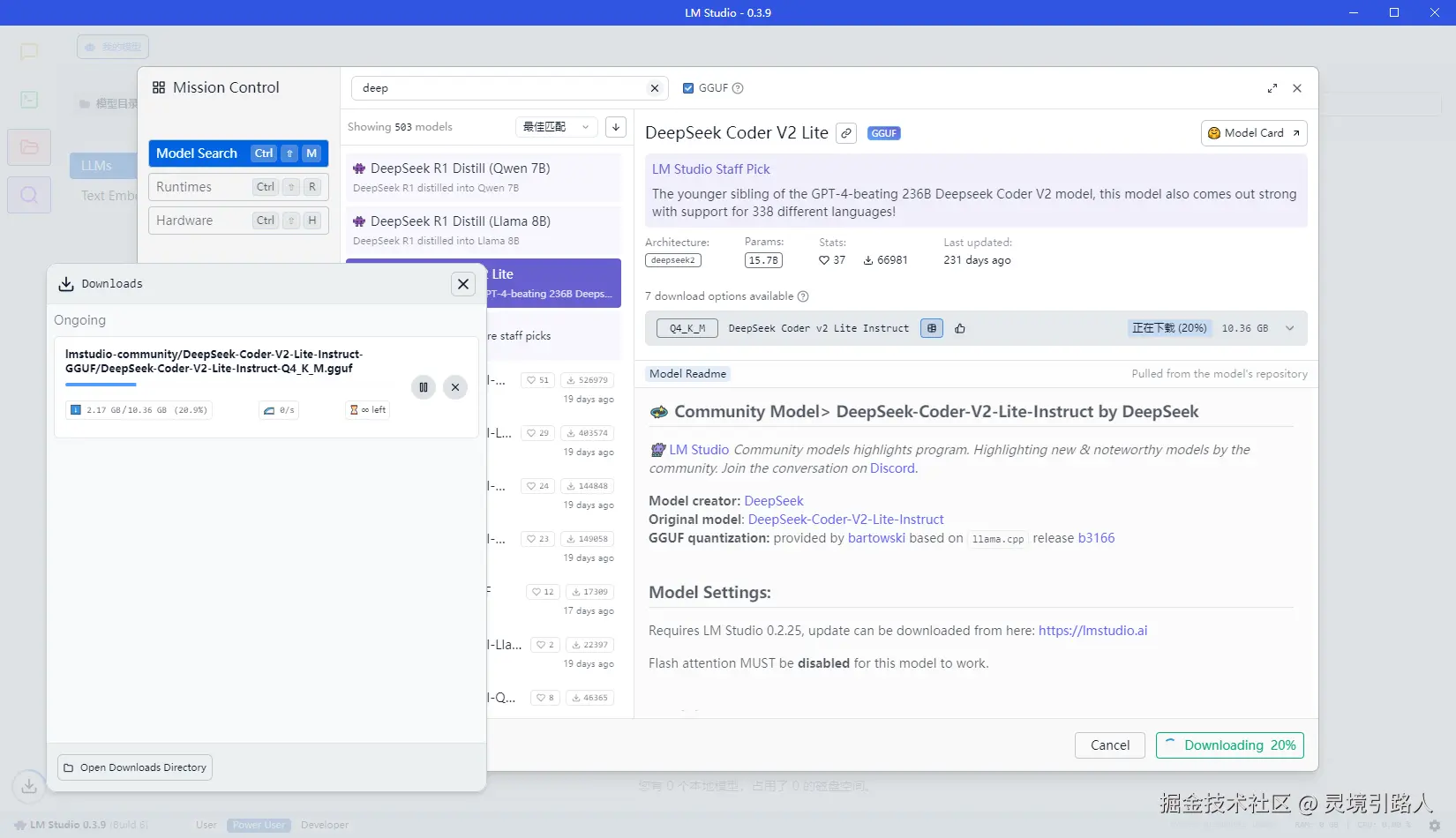1456x838 pixels.
Task: Open the bartowski profile link
Action: tap(876, 538)
